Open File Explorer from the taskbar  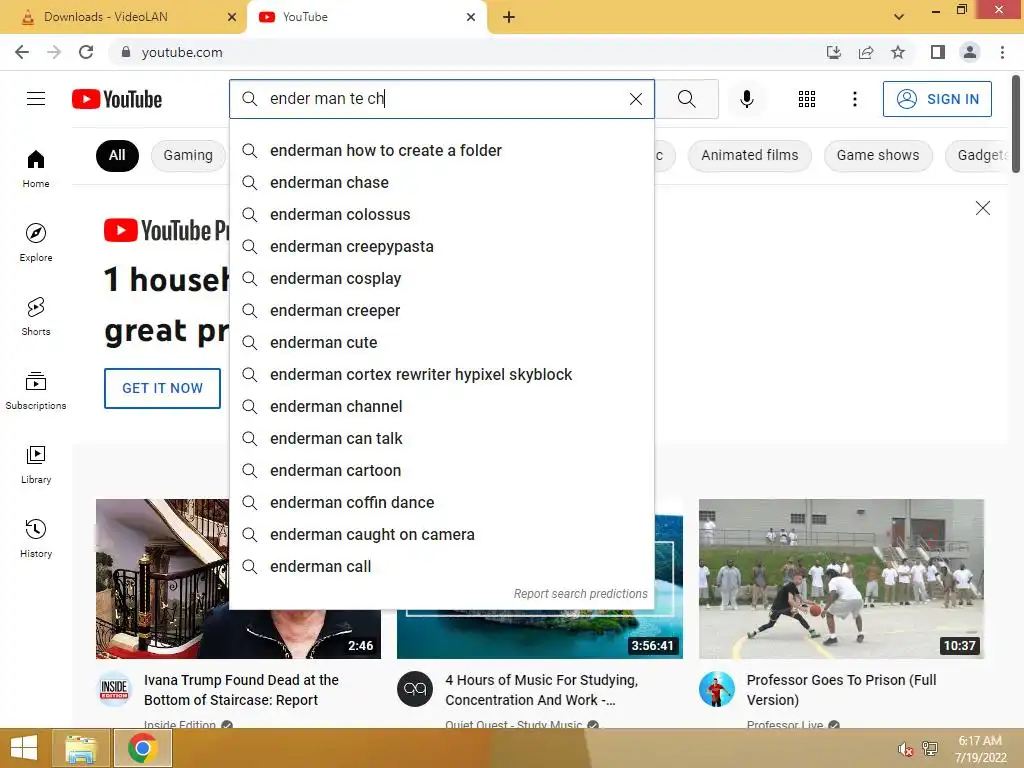(x=81, y=748)
